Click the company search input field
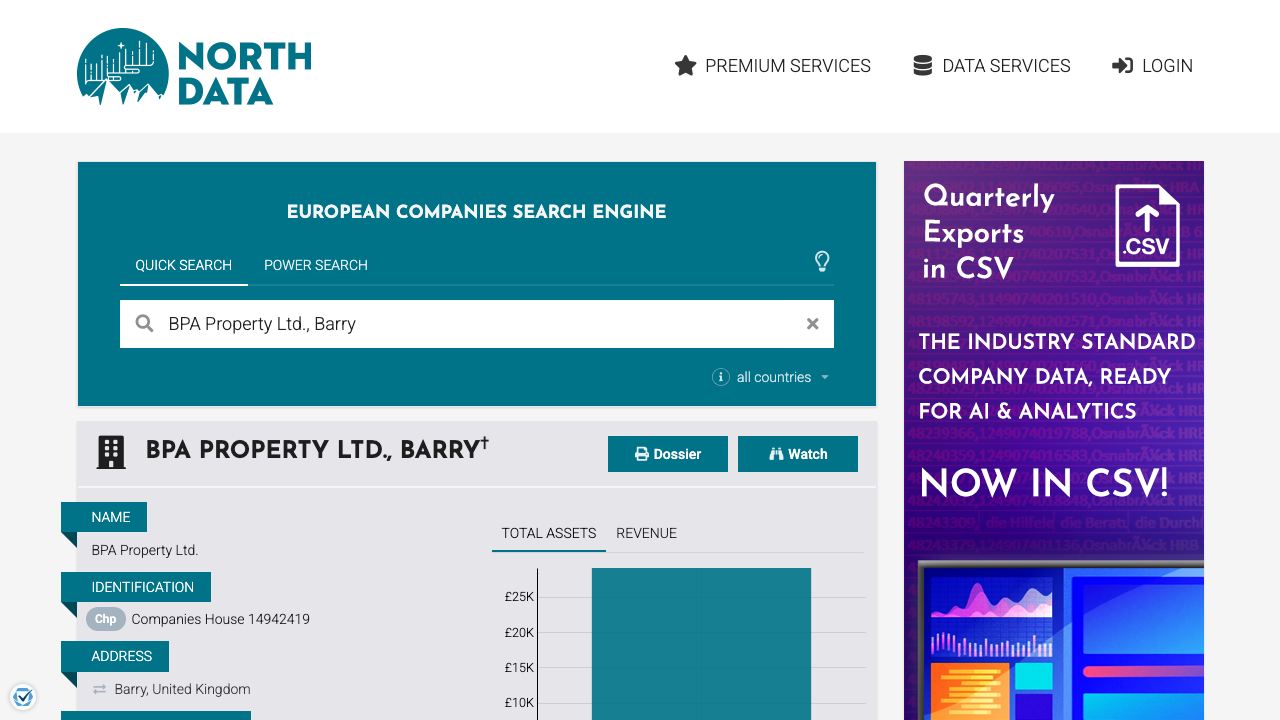The height and width of the screenshot is (720, 1280). coord(480,324)
